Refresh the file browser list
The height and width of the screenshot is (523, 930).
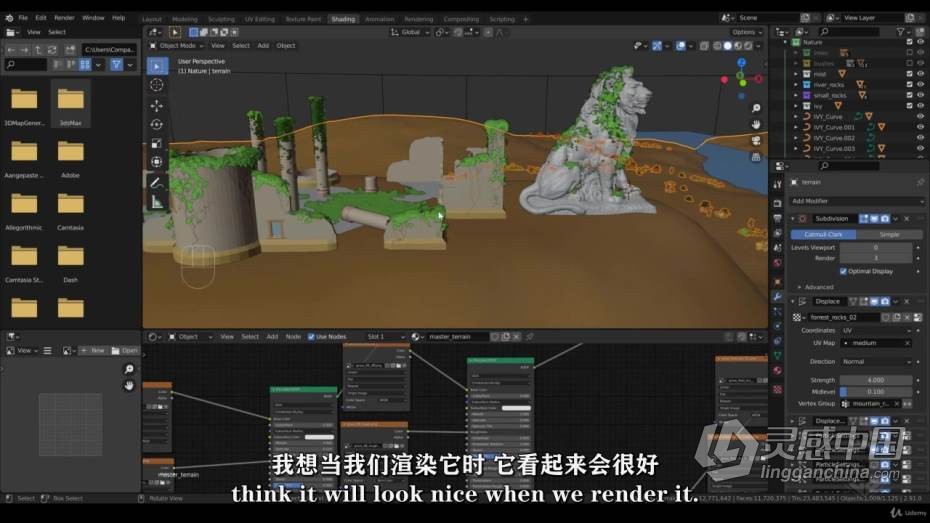pyautogui.click(x=52, y=50)
